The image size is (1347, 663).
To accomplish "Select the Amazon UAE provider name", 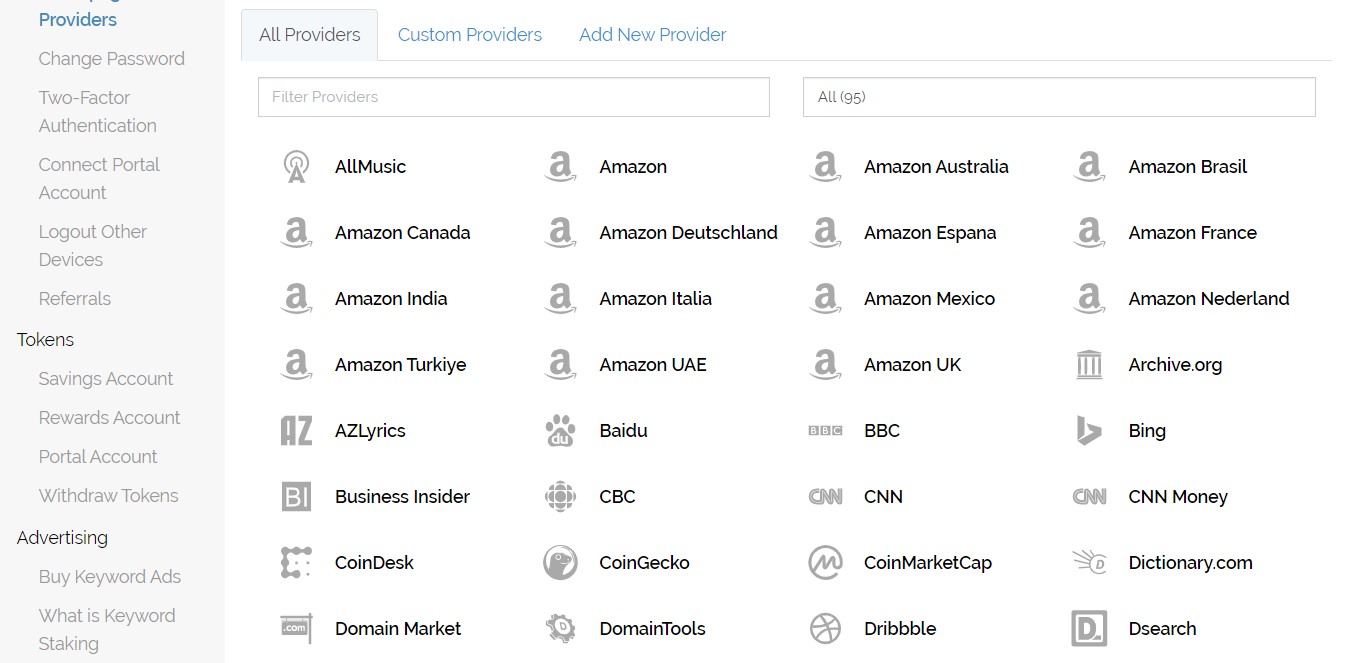I will coord(653,365).
